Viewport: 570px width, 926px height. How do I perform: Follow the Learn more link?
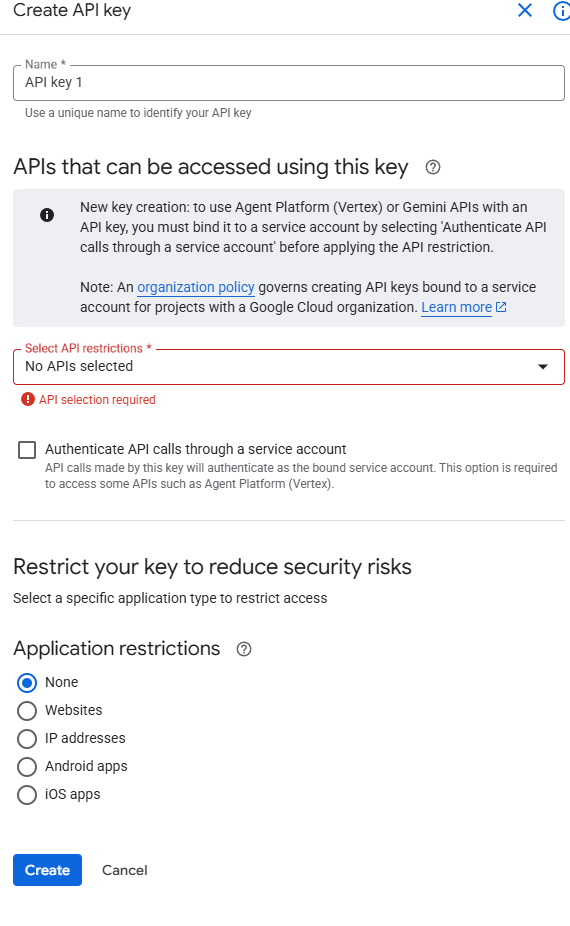tap(456, 307)
